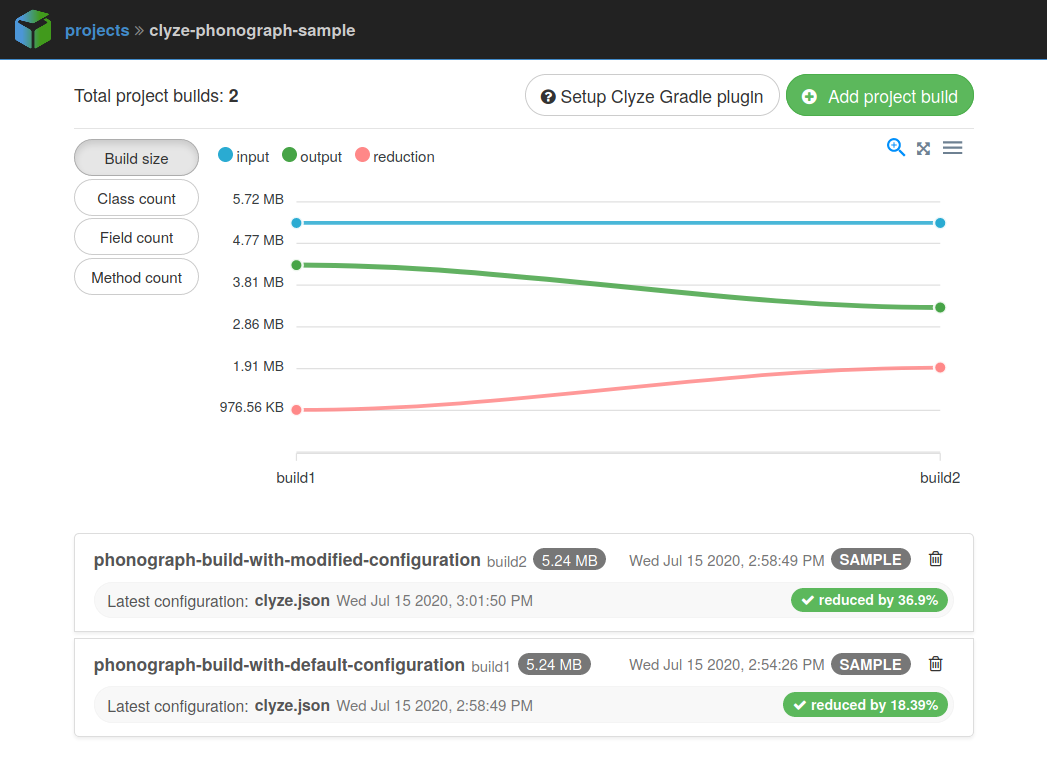Click clyze-phonograph-sample breadcrumb title
The width and height of the screenshot is (1047, 783).
(252, 31)
